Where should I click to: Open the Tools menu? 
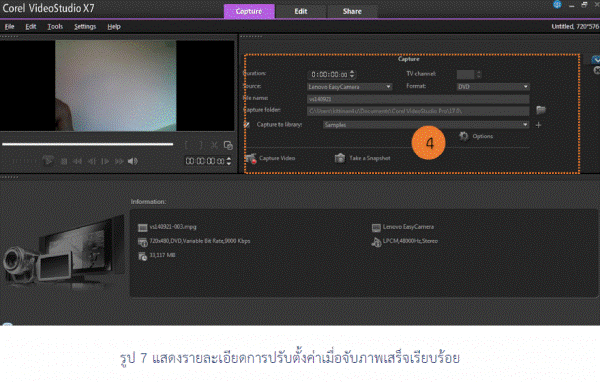(x=55, y=26)
